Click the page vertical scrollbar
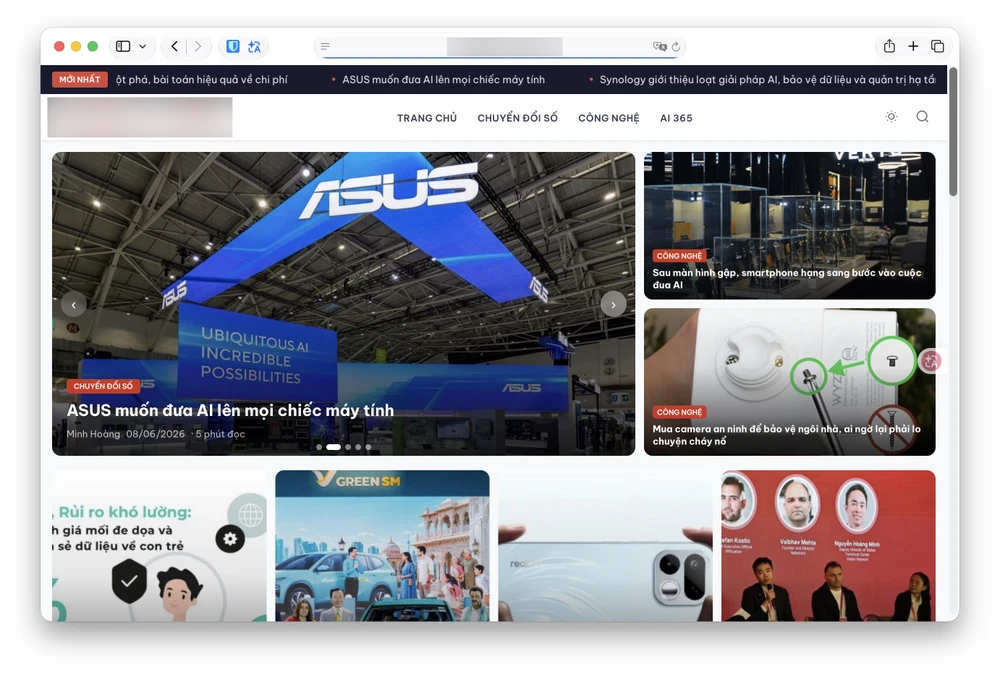The height and width of the screenshot is (675, 1000). point(953,132)
